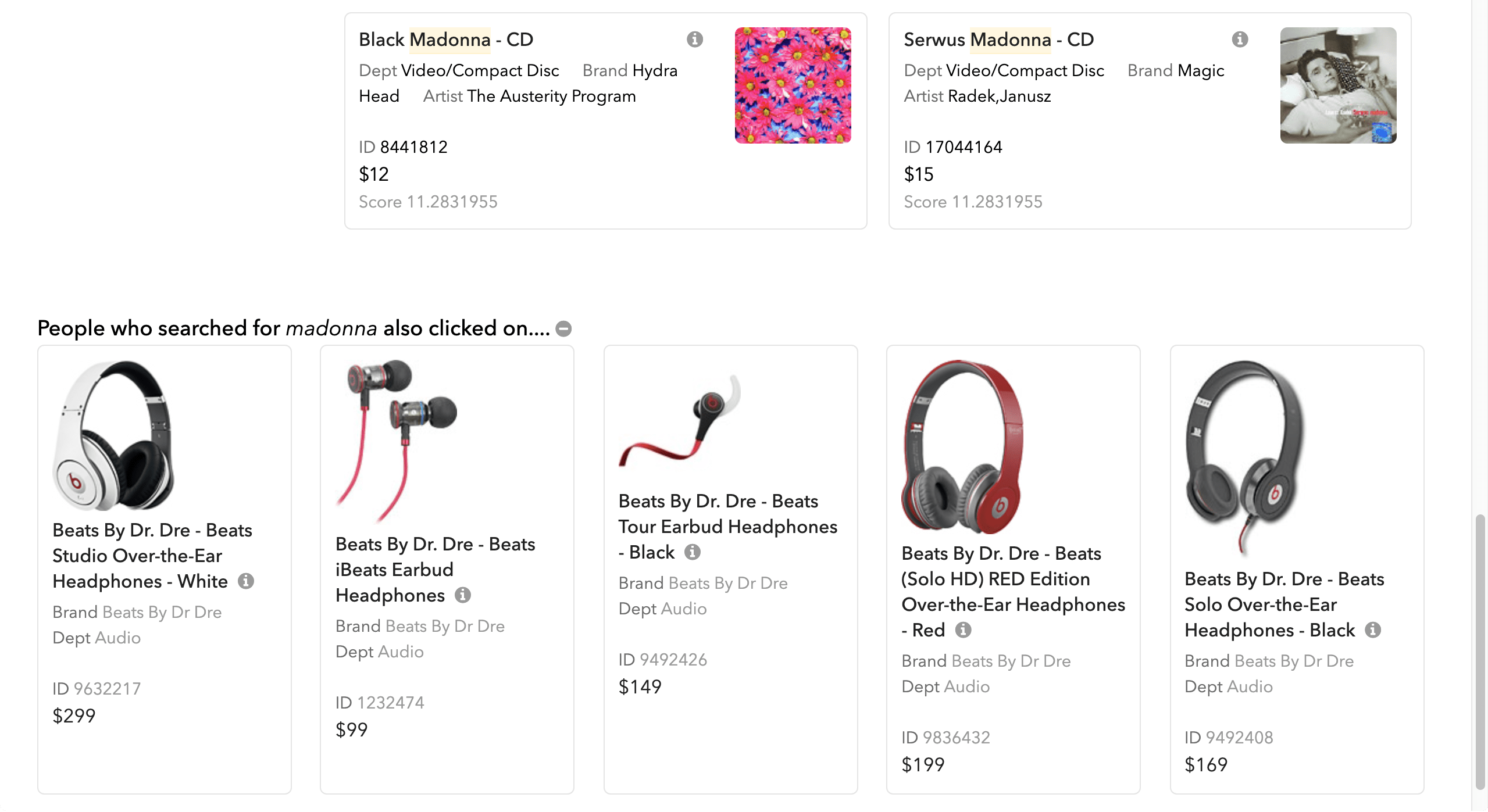This screenshot has height=812, width=1488.
Task: Show info for Solo HD RED Edition
Action: coord(964,629)
